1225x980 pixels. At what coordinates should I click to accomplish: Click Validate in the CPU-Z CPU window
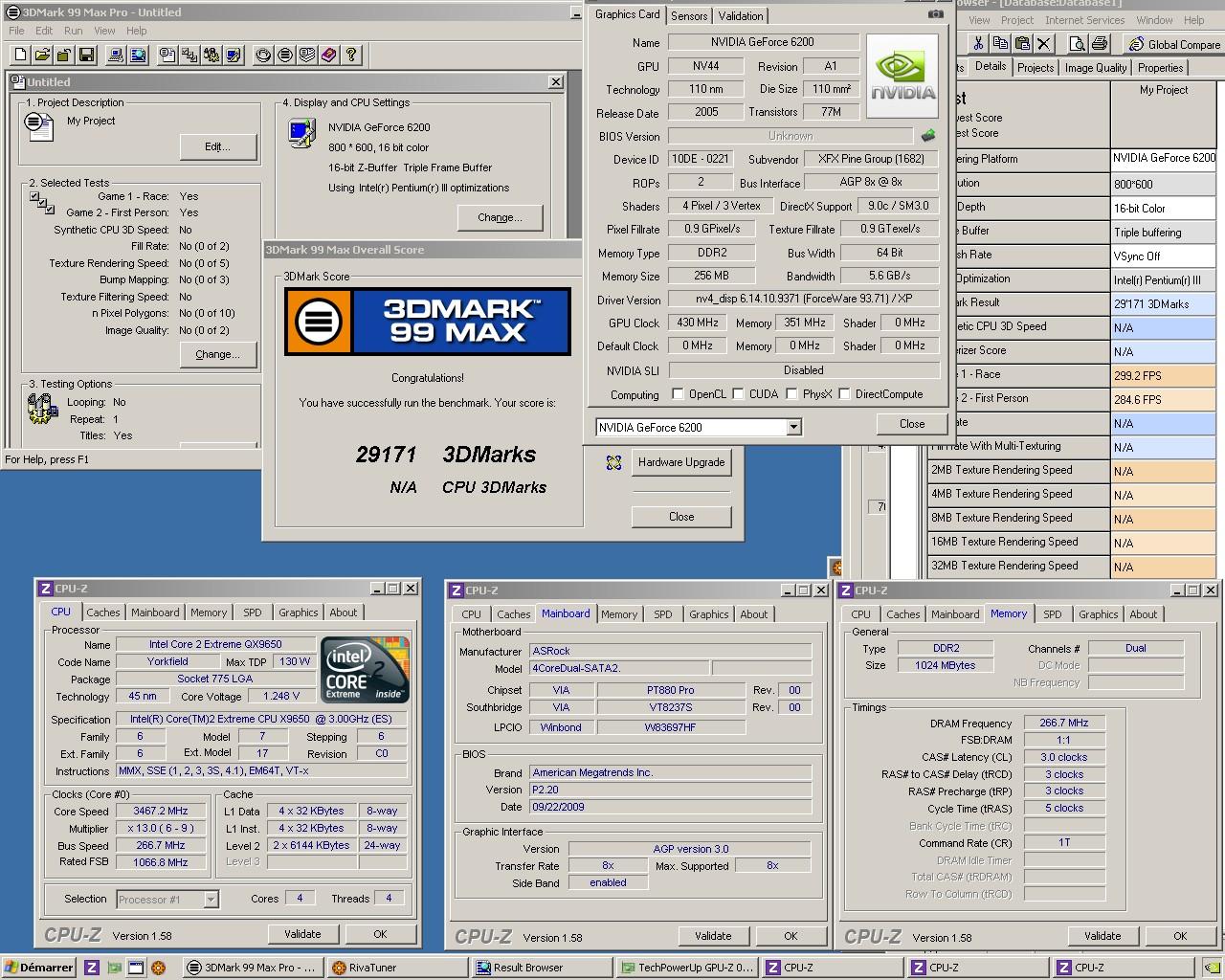click(x=302, y=934)
